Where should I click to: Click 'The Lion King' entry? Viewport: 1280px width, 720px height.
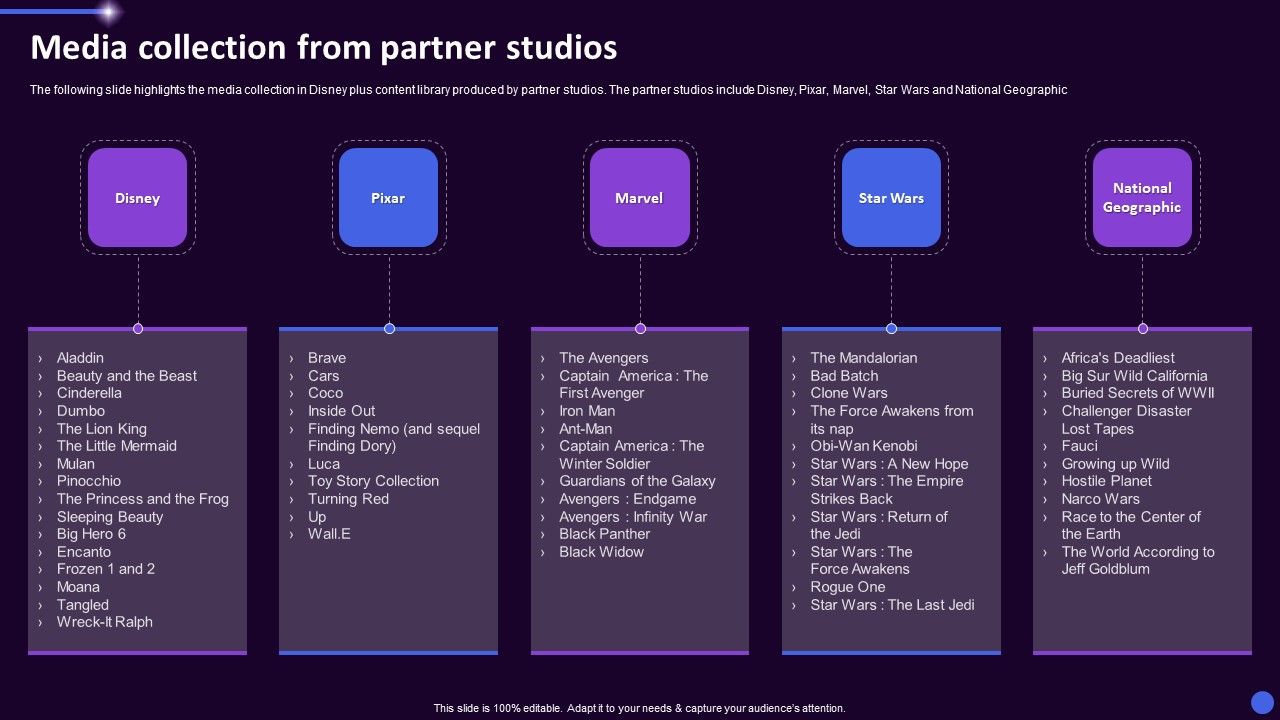click(102, 429)
